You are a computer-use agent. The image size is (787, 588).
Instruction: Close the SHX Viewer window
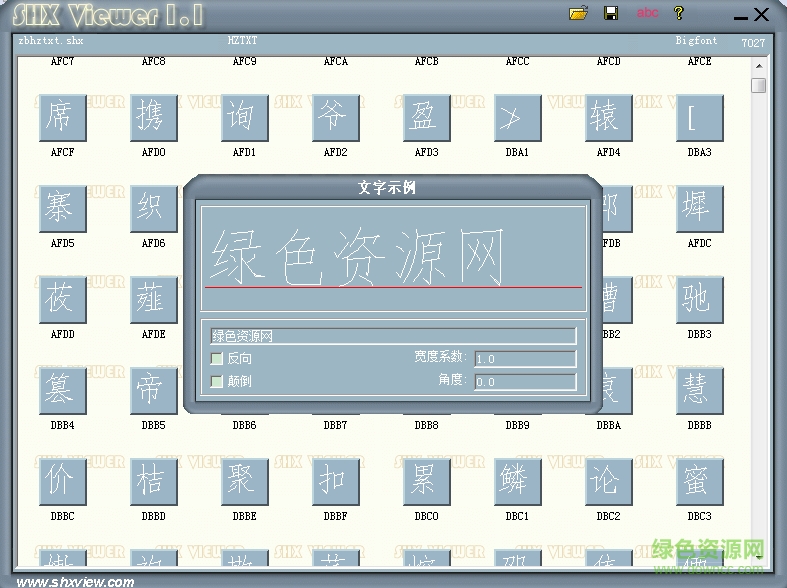761,14
